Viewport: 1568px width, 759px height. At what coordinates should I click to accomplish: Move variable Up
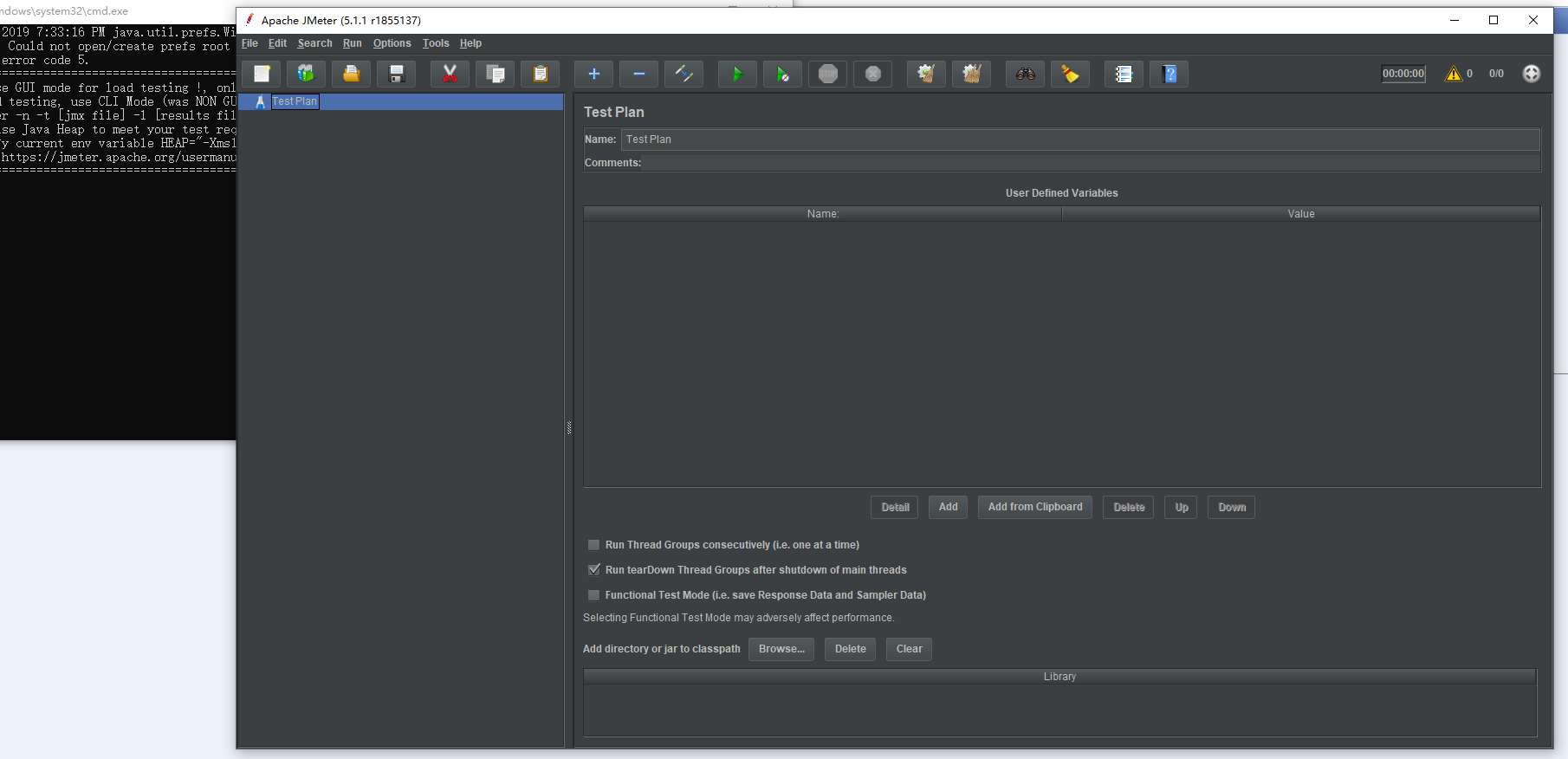[1182, 507]
